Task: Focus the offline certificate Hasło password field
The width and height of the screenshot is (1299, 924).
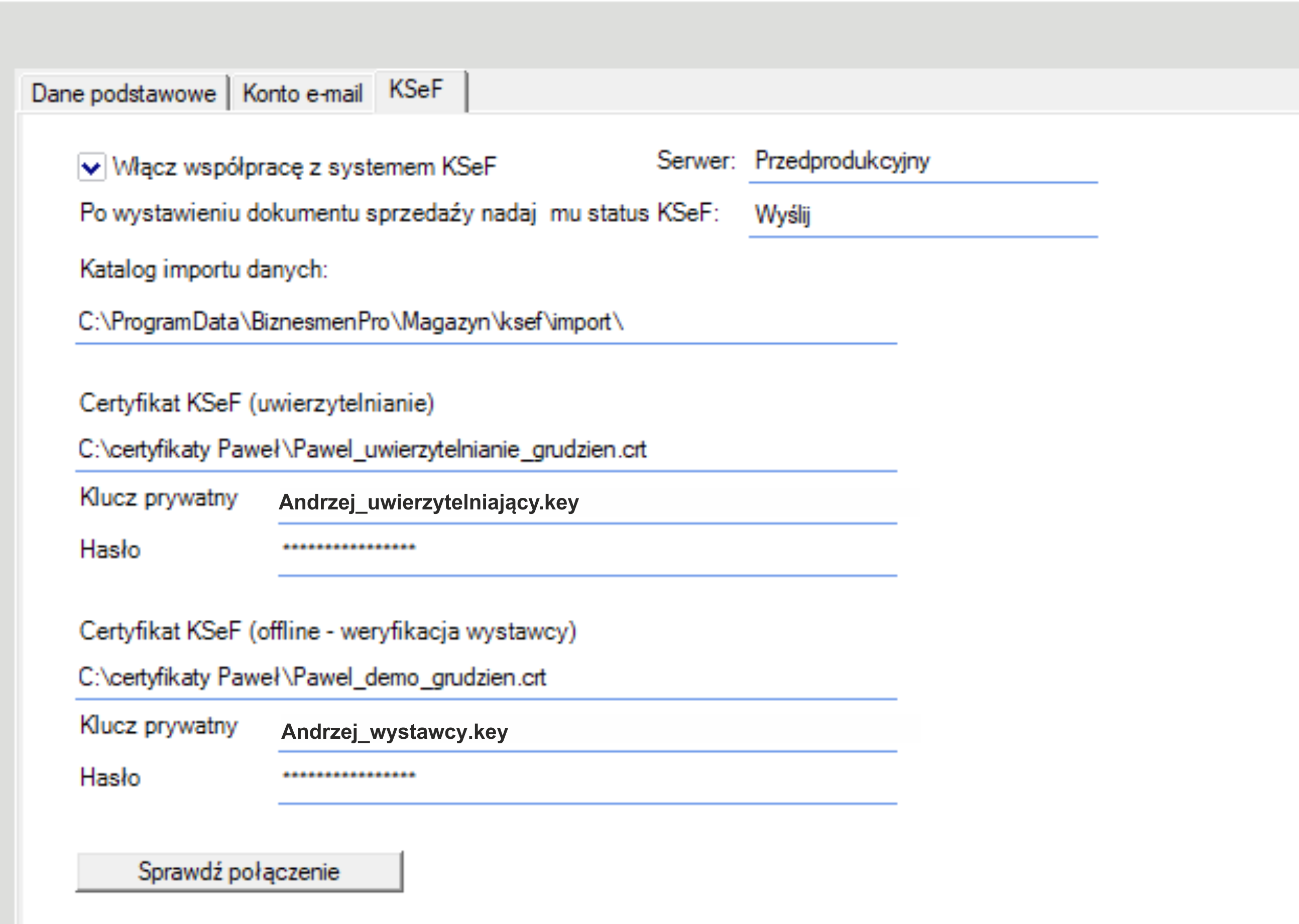Action: point(586,778)
